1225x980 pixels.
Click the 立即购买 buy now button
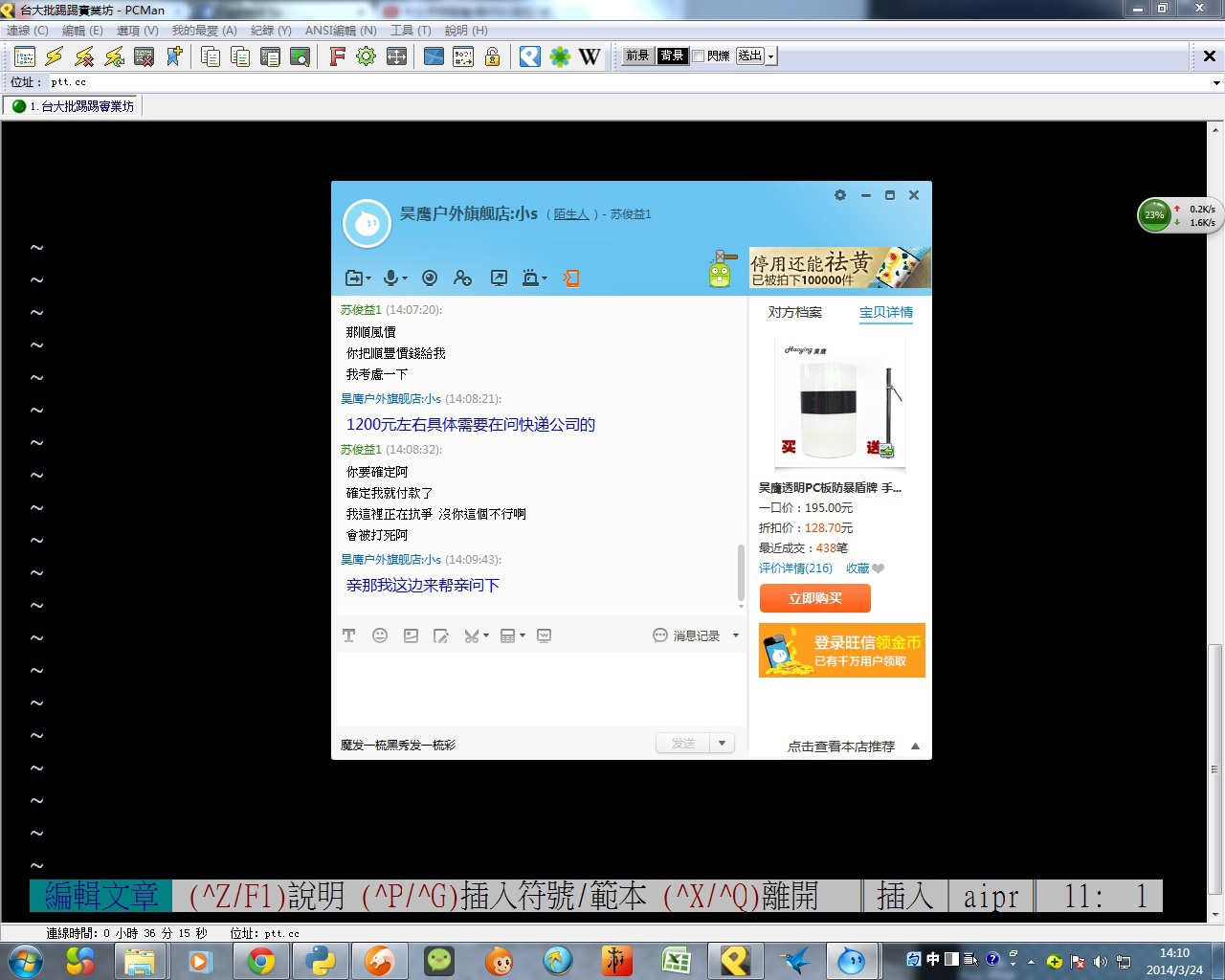[x=815, y=598]
